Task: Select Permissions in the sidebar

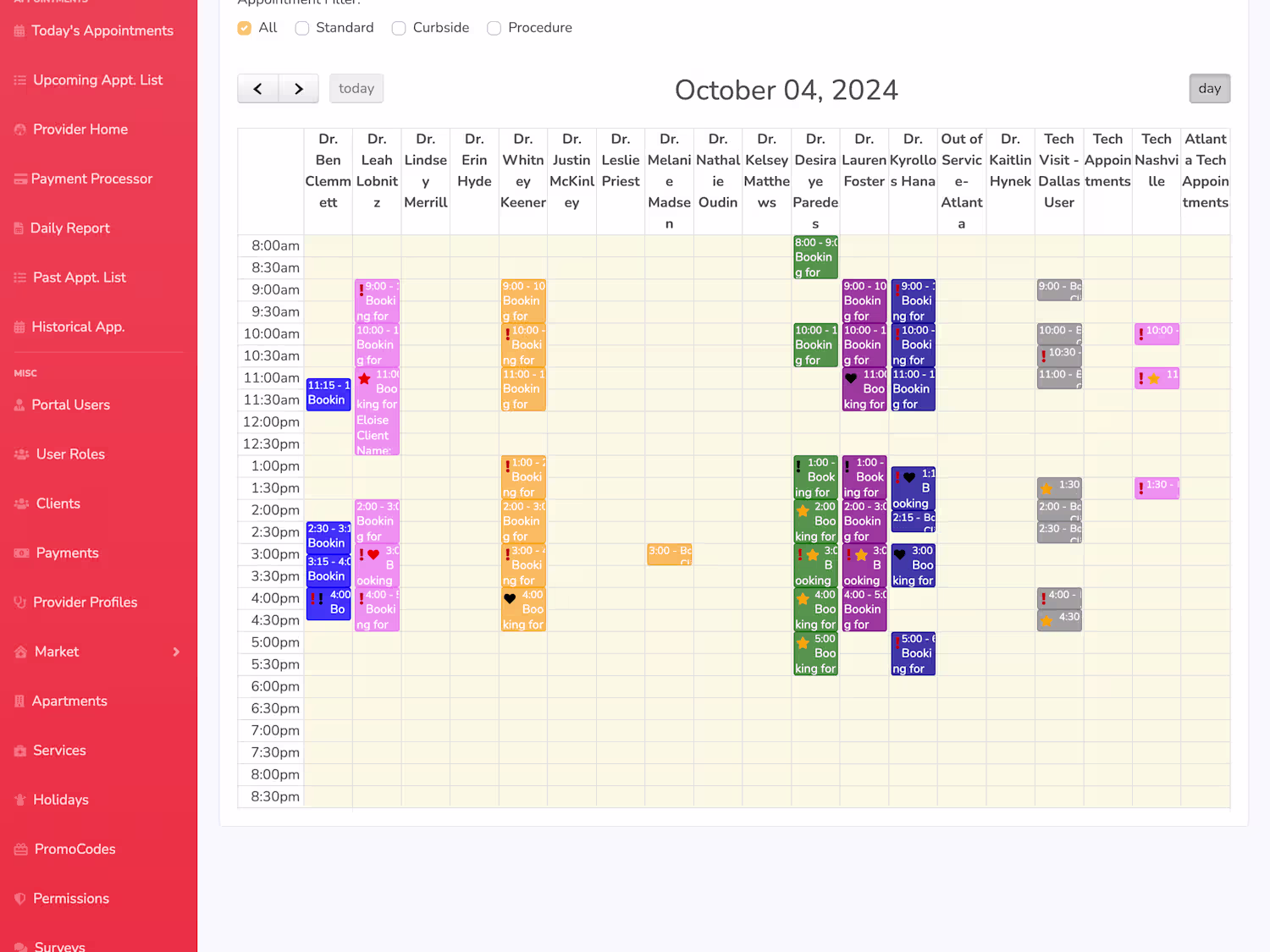Action: pos(71,899)
